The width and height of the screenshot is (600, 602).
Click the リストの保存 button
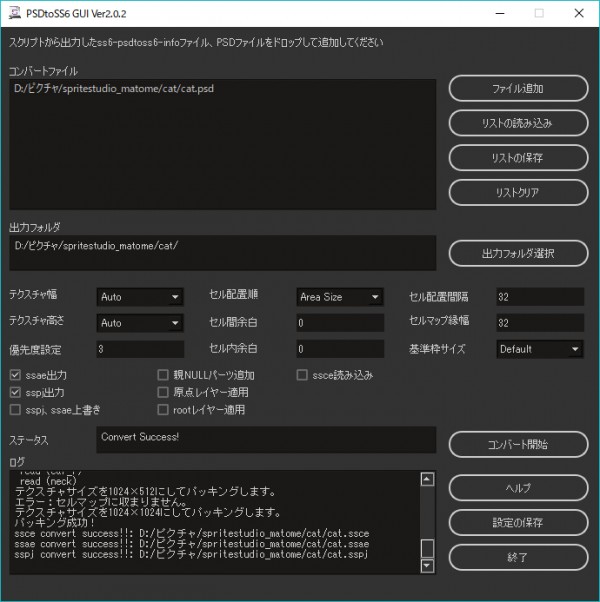point(518,157)
